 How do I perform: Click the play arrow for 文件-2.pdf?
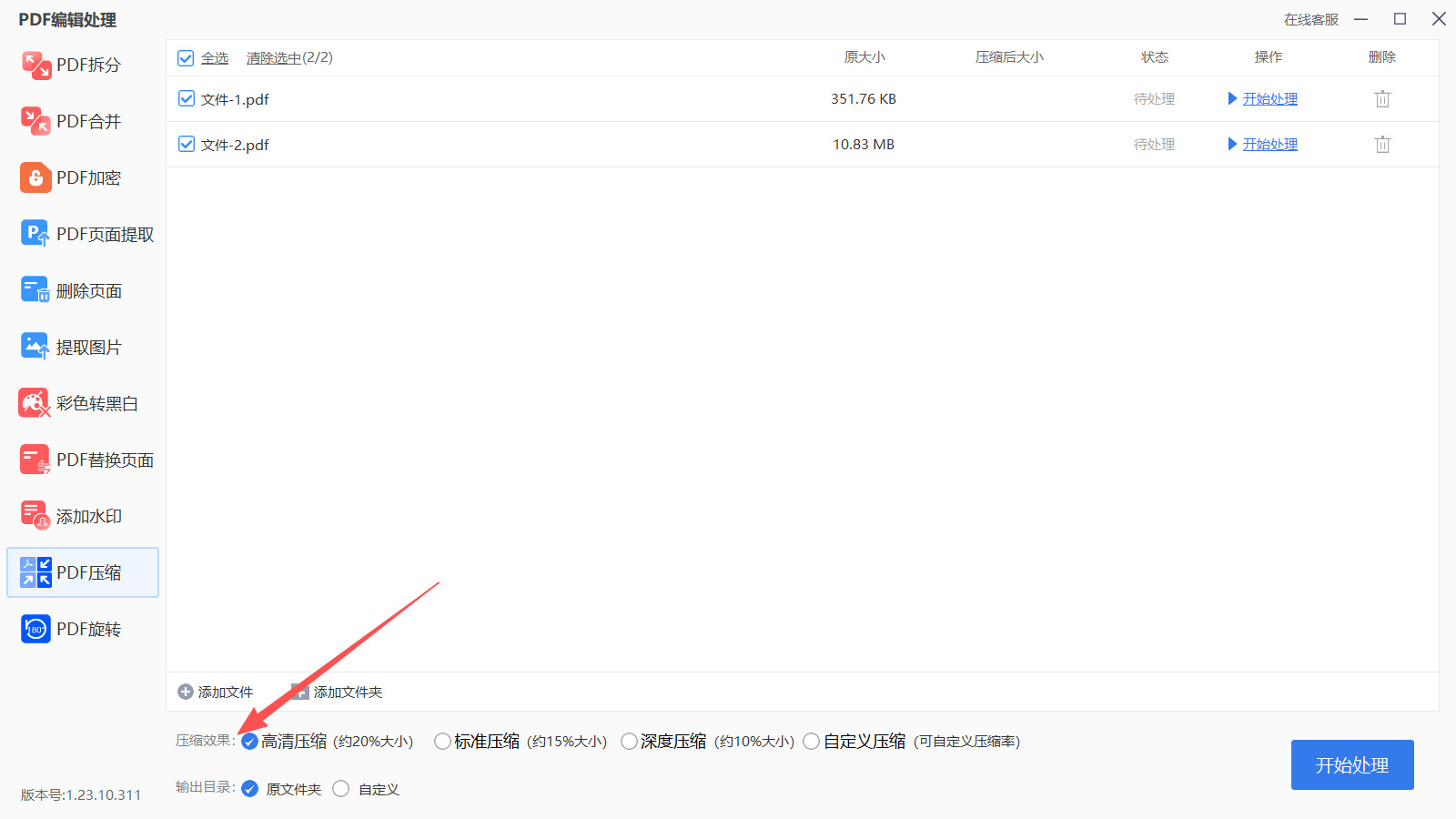[1232, 145]
